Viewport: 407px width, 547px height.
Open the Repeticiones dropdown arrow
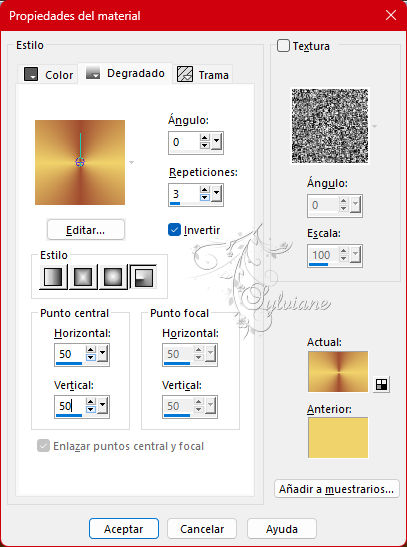point(217,194)
